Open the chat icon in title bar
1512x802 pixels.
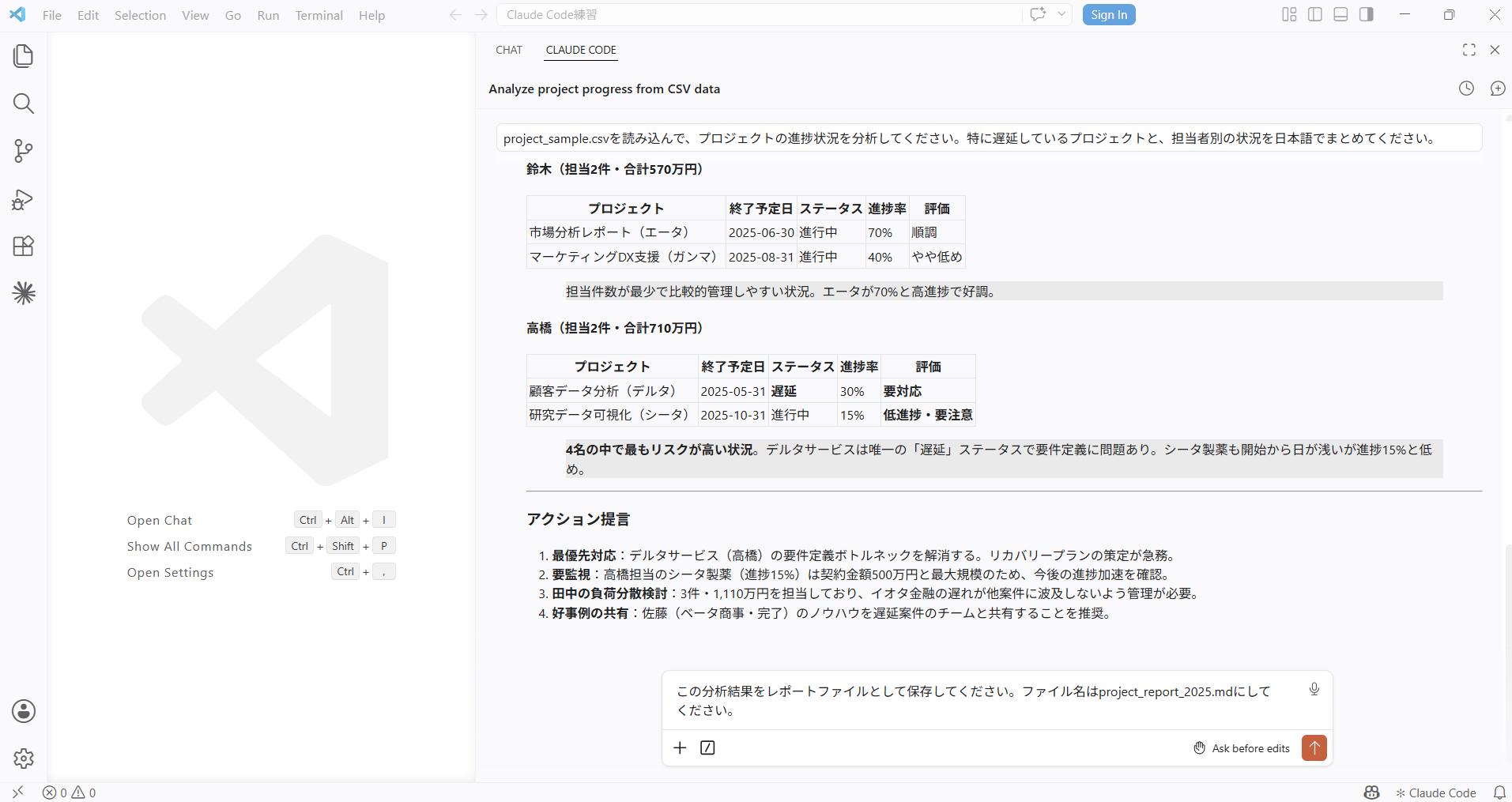[x=1038, y=14]
